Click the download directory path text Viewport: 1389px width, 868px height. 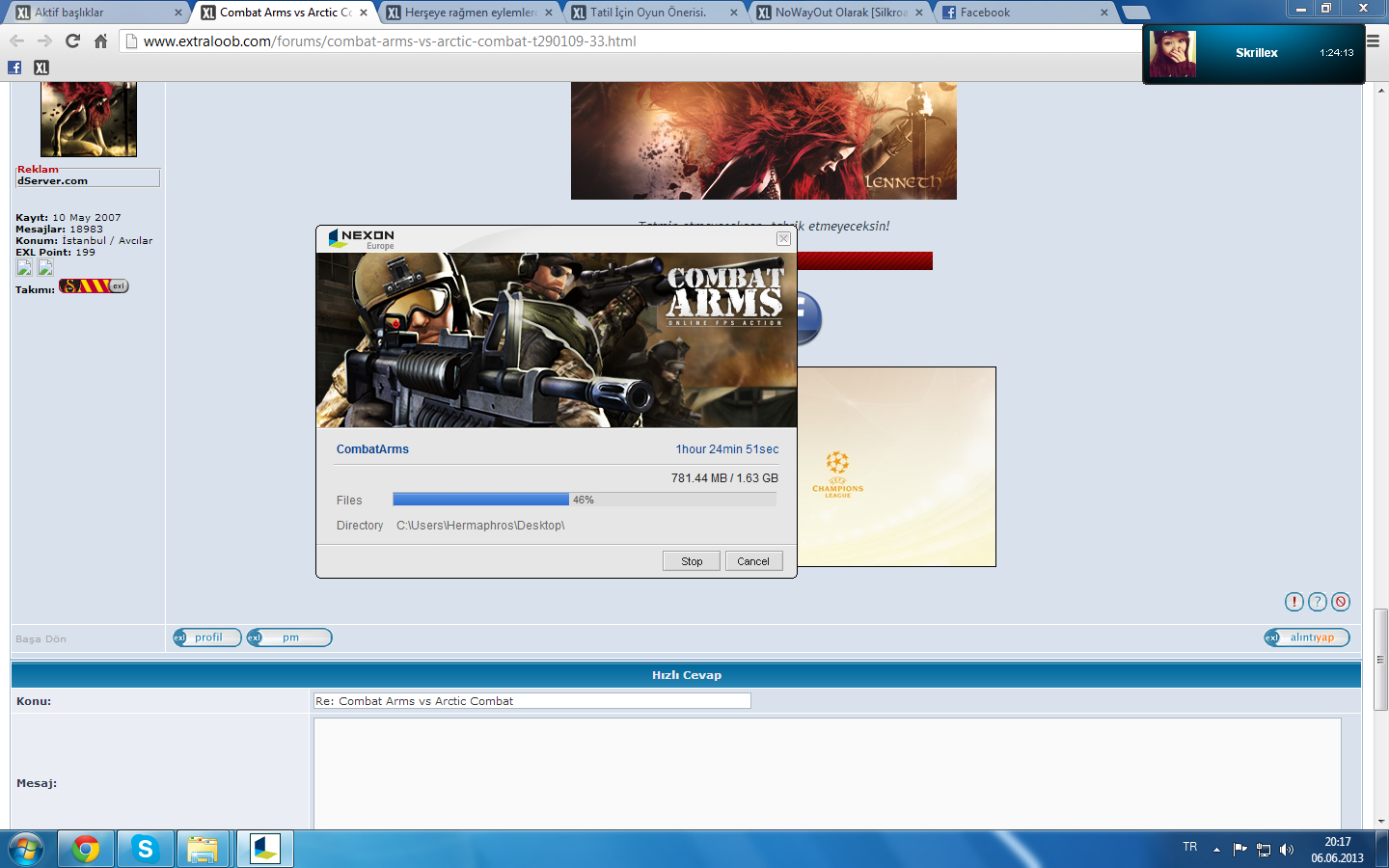coord(480,526)
